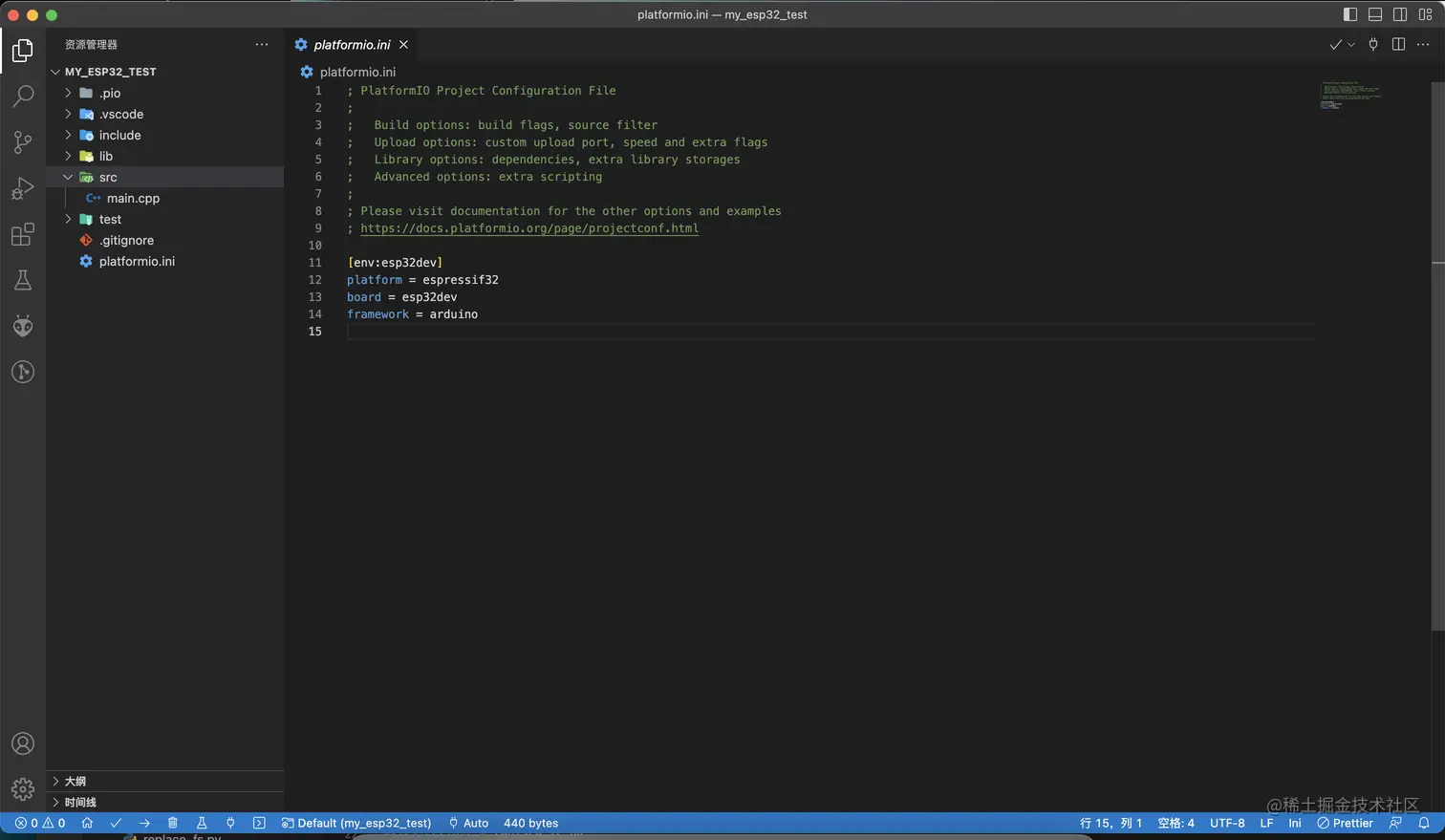Open the Search view in activity bar
This screenshot has width=1445, height=840.
point(23,96)
